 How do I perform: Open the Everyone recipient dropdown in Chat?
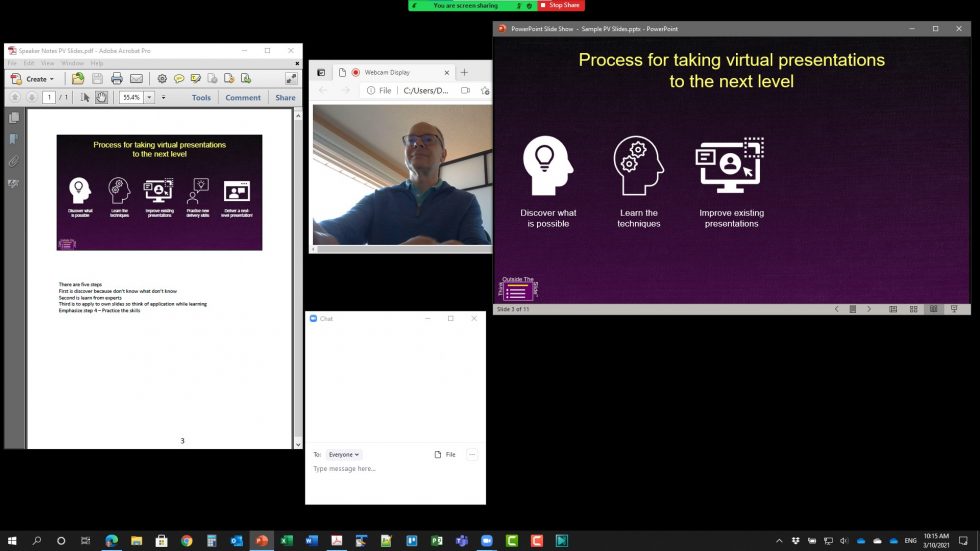[343, 455]
